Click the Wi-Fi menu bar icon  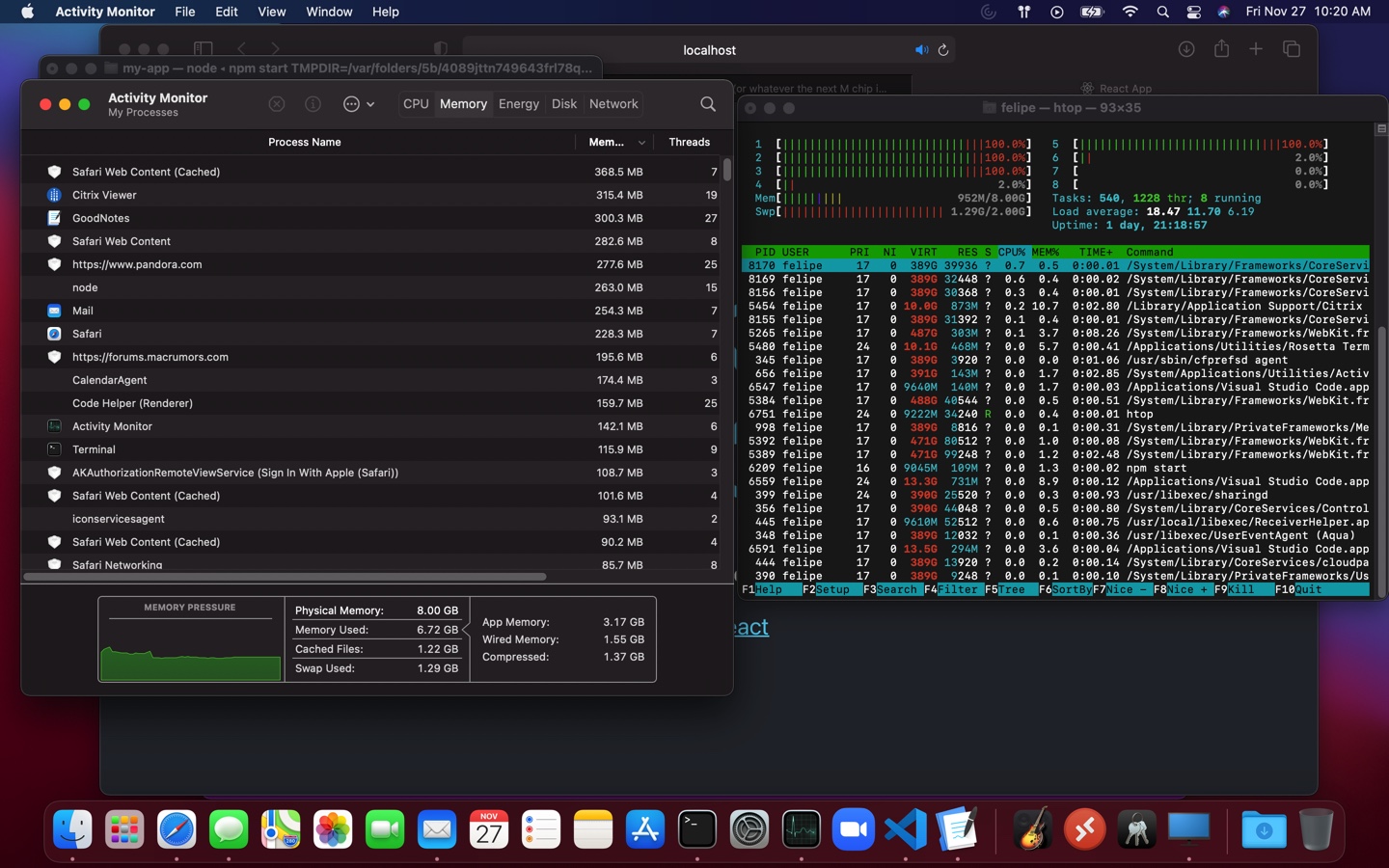tap(1130, 12)
